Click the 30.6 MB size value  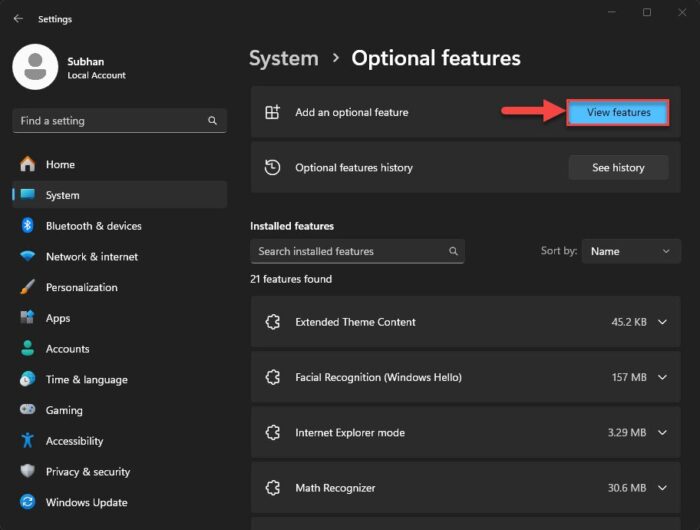pyautogui.click(x=627, y=488)
